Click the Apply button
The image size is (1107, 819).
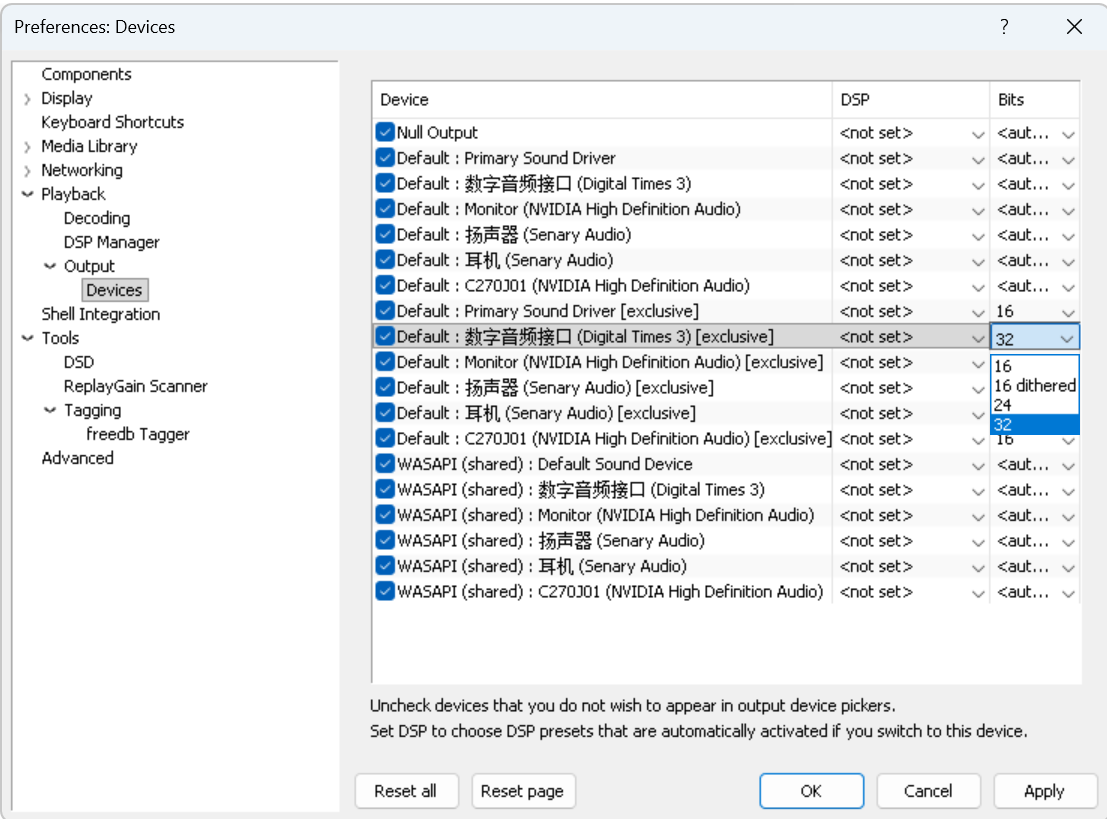click(1045, 791)
